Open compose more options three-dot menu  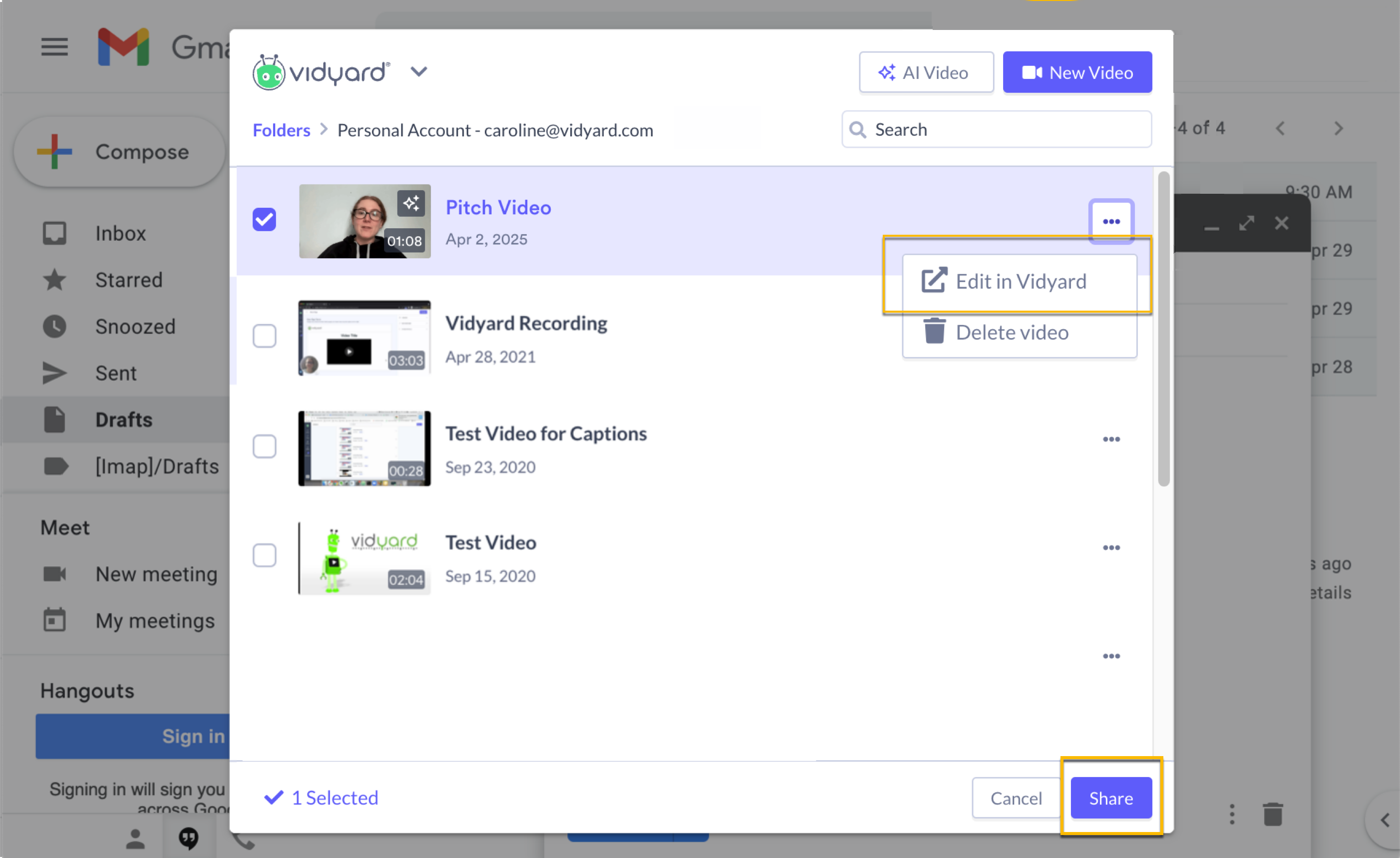point(1232,814)
